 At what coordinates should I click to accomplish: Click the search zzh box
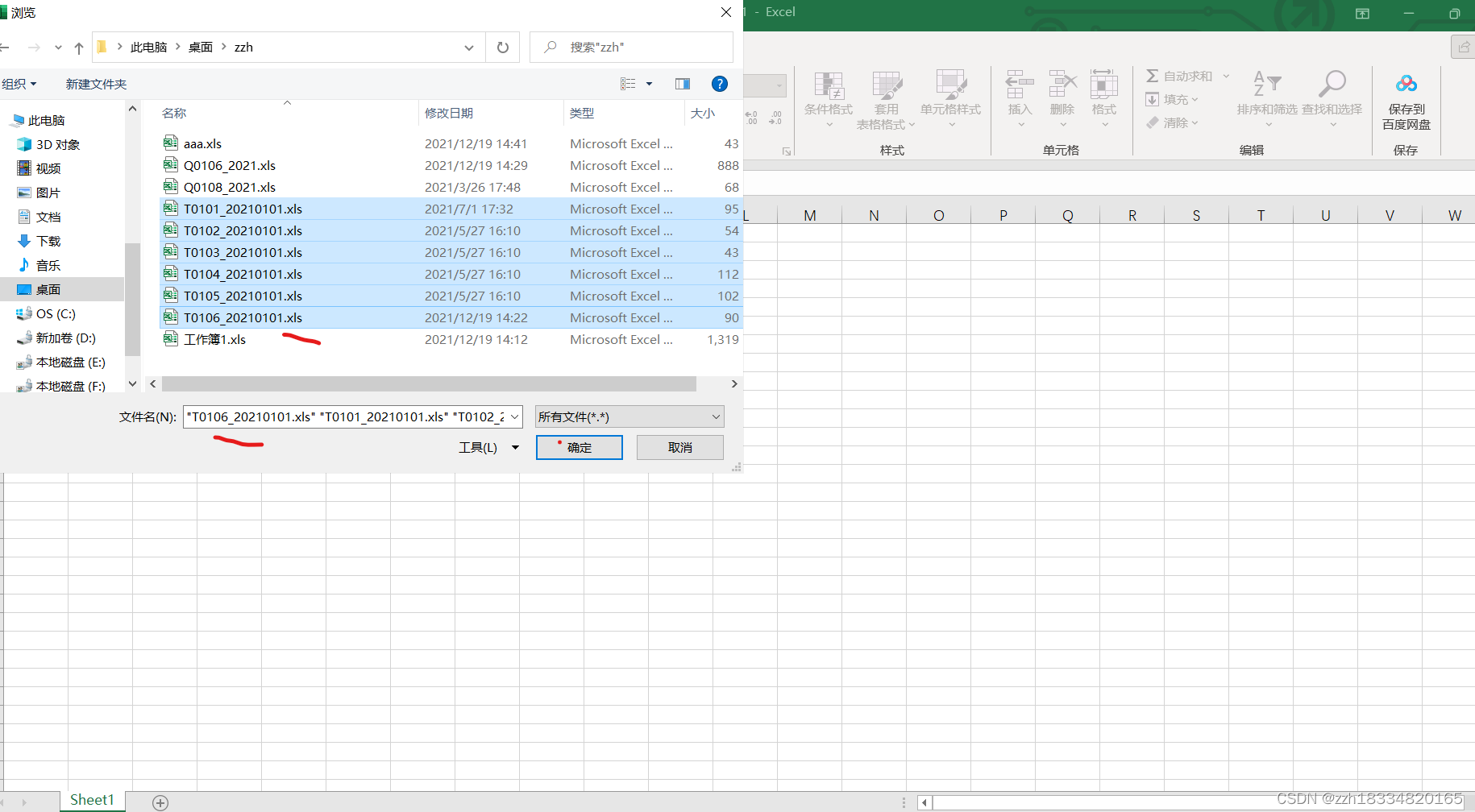point(631,48)
